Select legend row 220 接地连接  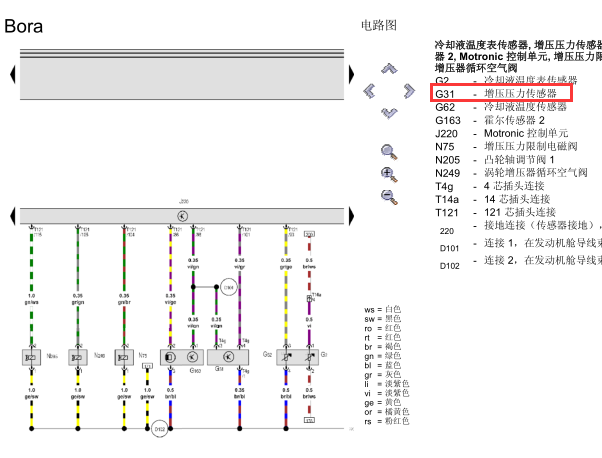[520, 228]
